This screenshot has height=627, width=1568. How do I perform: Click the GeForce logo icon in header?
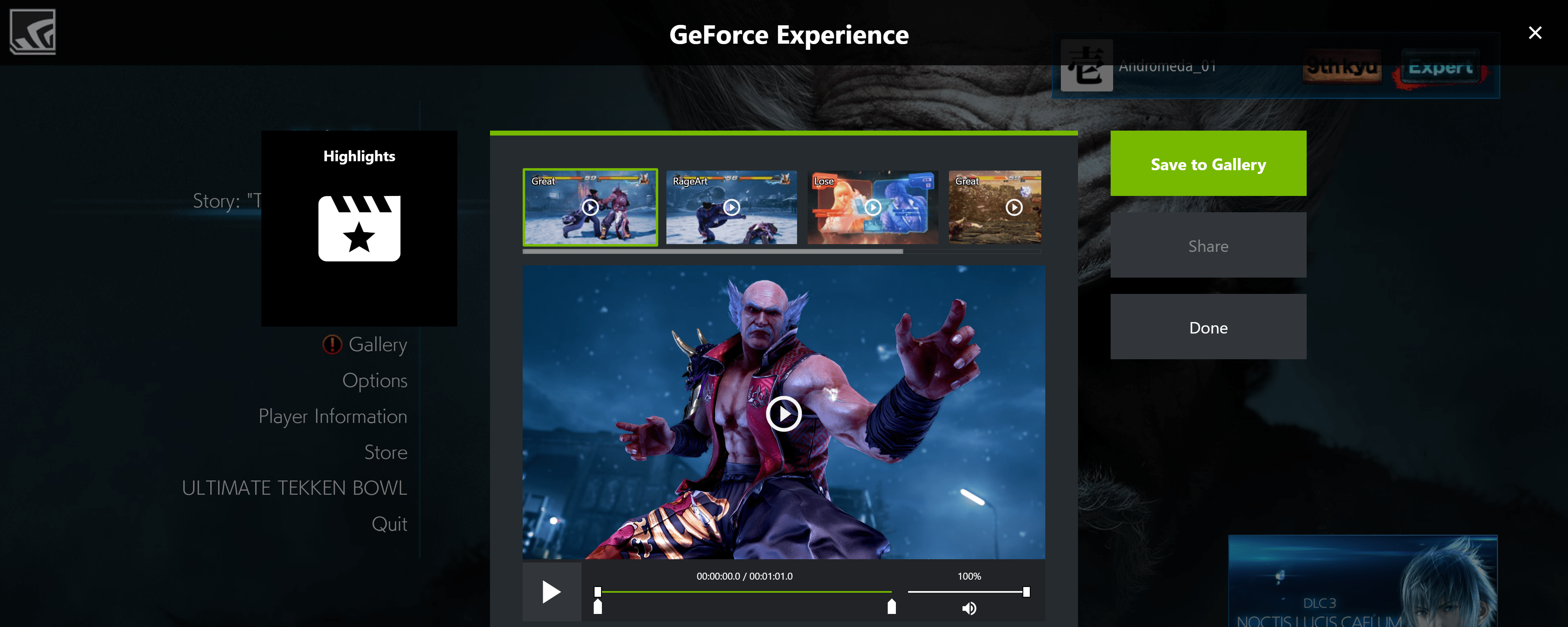[33, 31]
